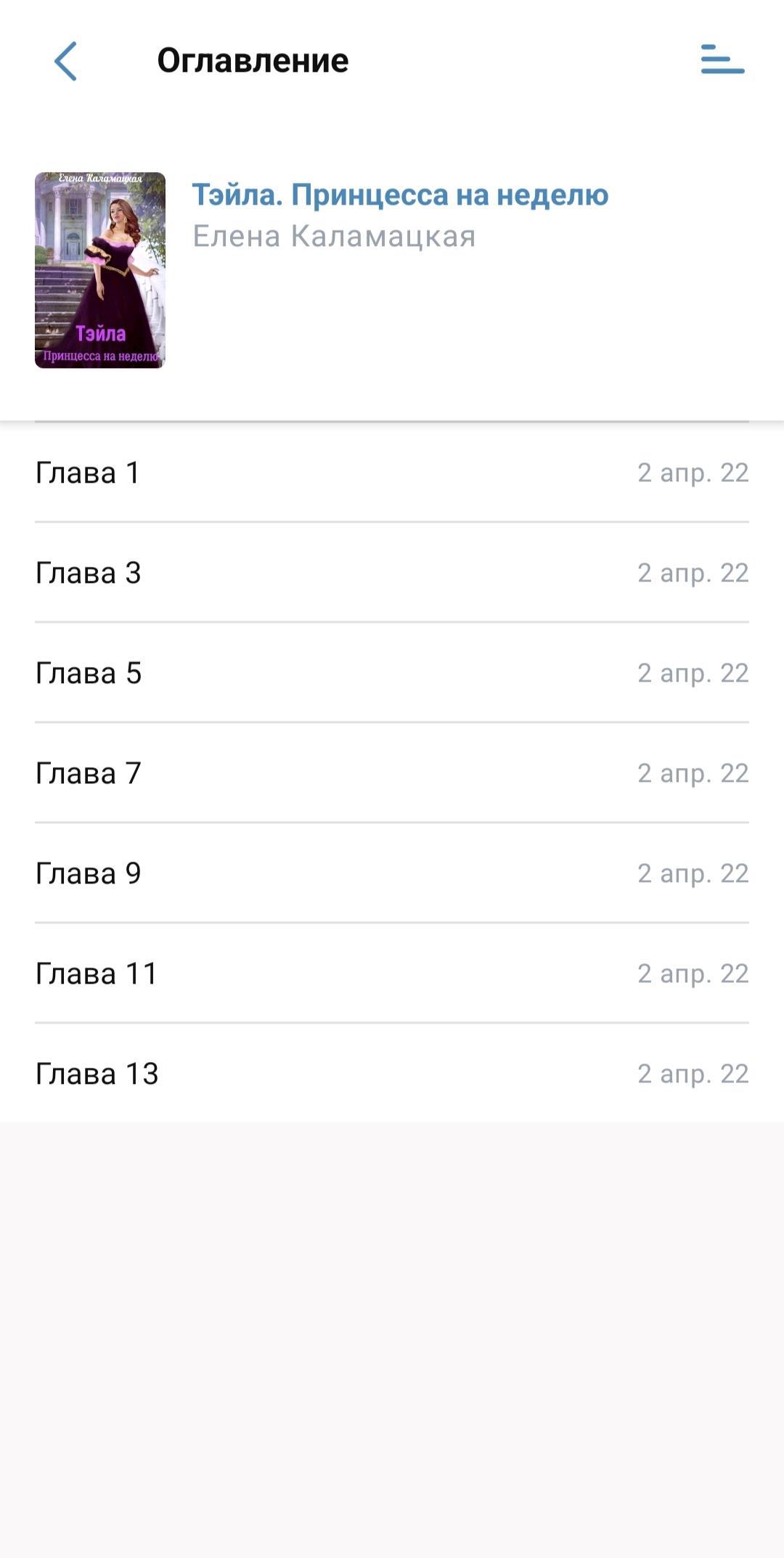Open chapter Глава 13
784x1558 pixels.
(x=97, y=1074)
